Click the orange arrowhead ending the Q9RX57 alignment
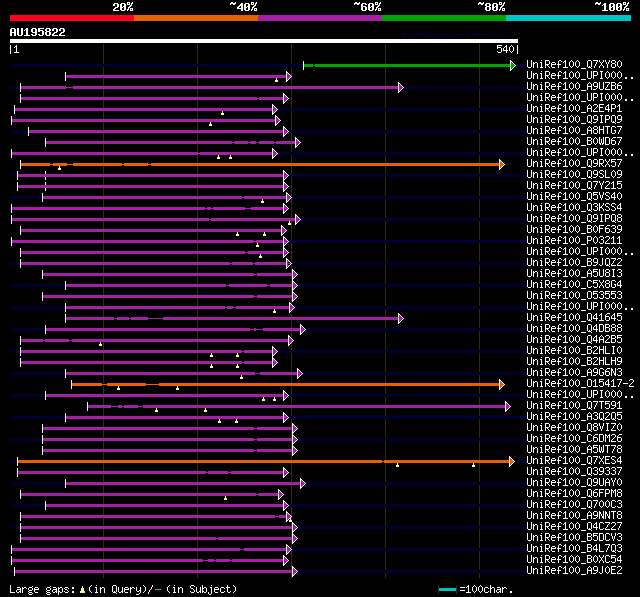Viewport: 640px width, 597px height. pyautogui.click(x=502, y=164)
